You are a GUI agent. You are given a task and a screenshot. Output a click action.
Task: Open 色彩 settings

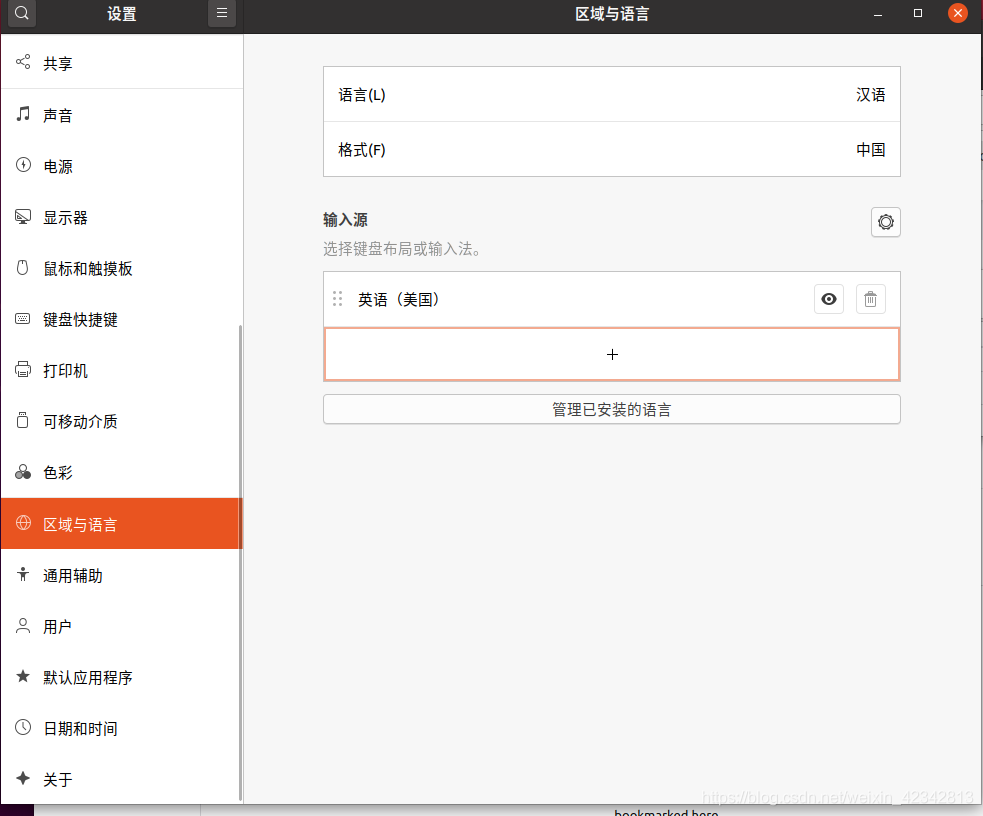122,473
